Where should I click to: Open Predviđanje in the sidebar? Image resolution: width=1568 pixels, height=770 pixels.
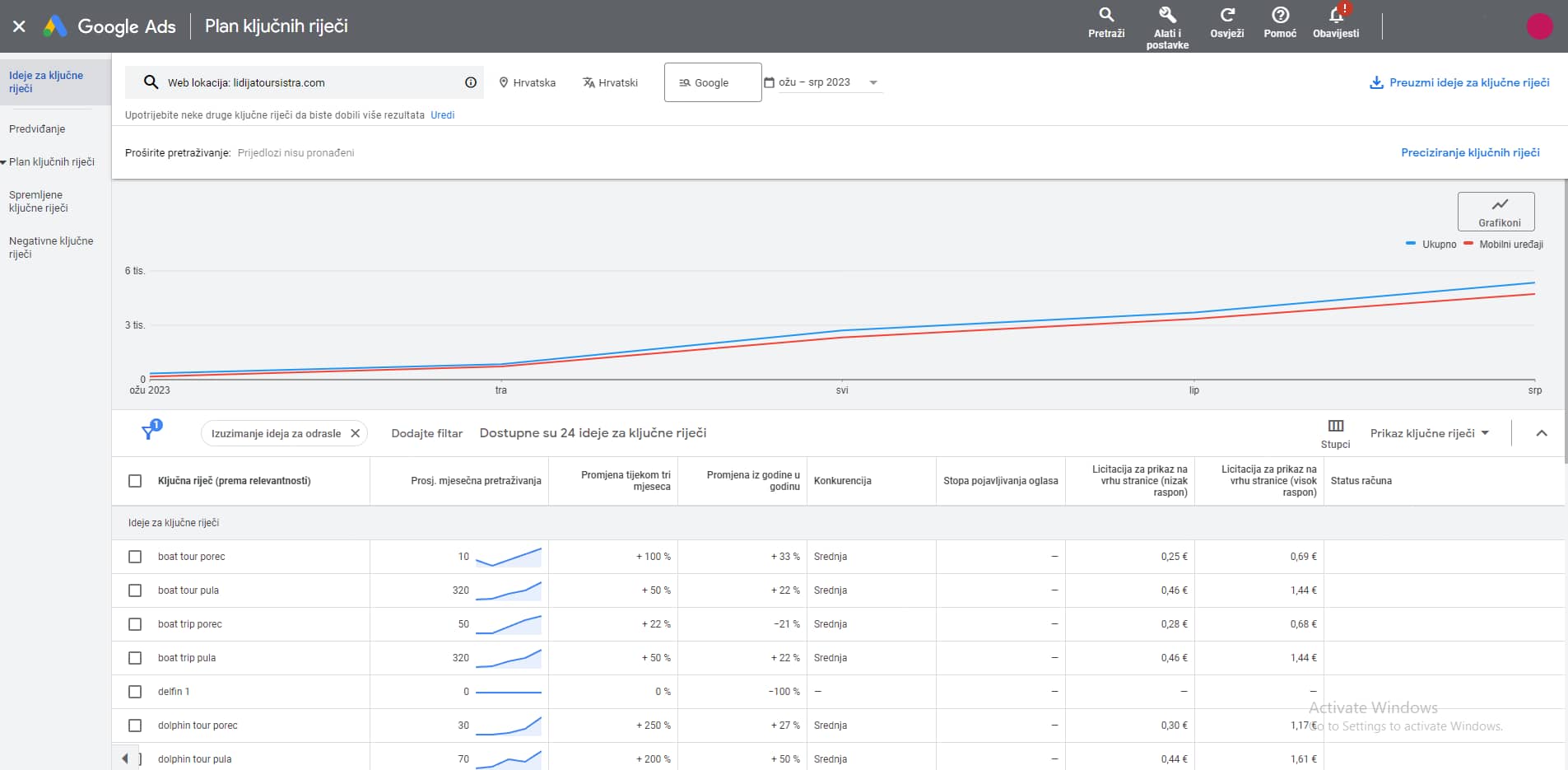[x=37, y=129]
